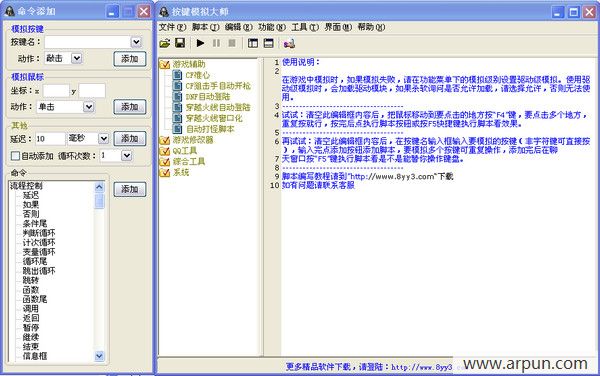Stop the running script in the toolbar
This screenshot has width=600, height=376.
pyautogui.click(x=232, y=43)
